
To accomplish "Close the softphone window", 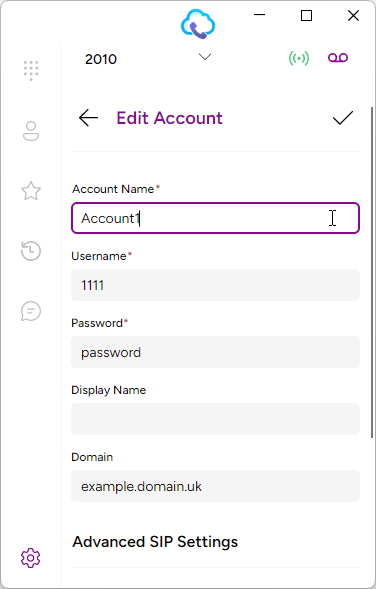I will (353, 15).
